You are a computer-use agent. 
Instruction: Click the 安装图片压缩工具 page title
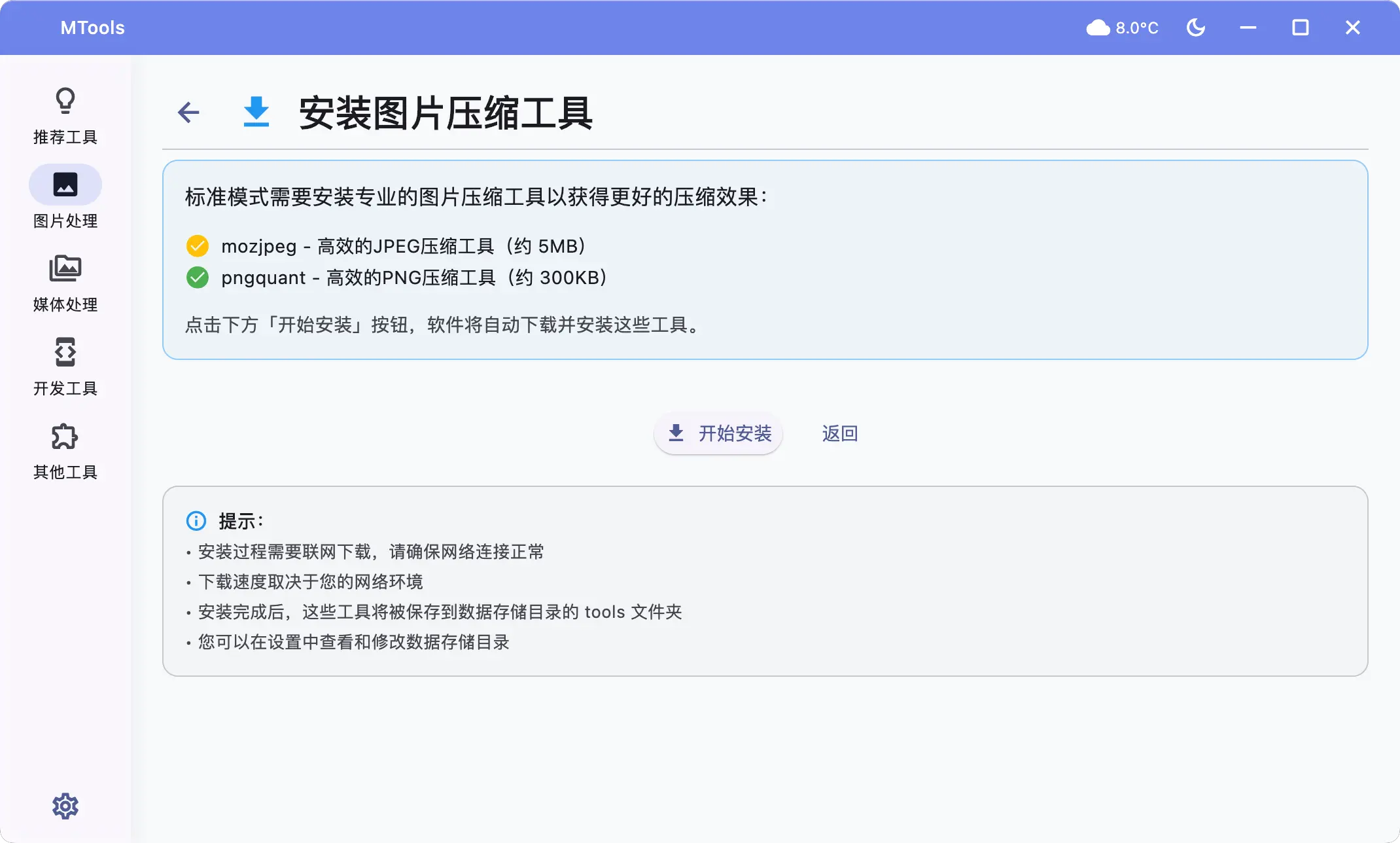point(446,113)
